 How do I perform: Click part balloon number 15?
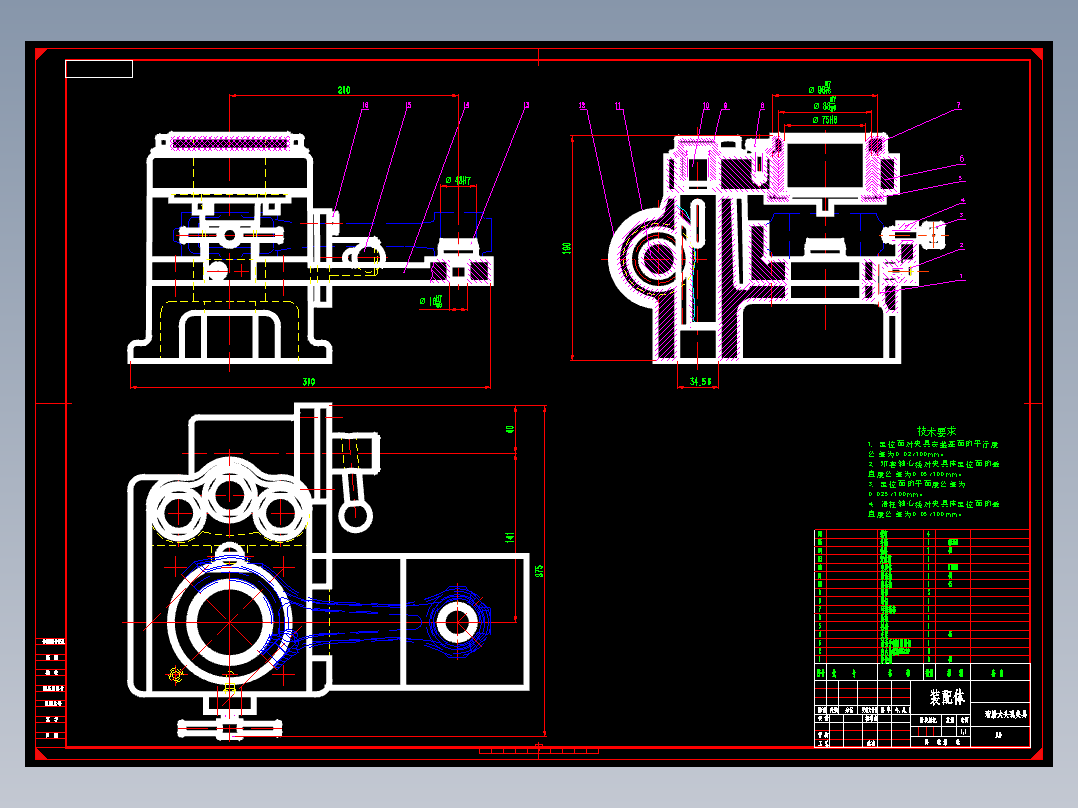[x=408, y=105]
